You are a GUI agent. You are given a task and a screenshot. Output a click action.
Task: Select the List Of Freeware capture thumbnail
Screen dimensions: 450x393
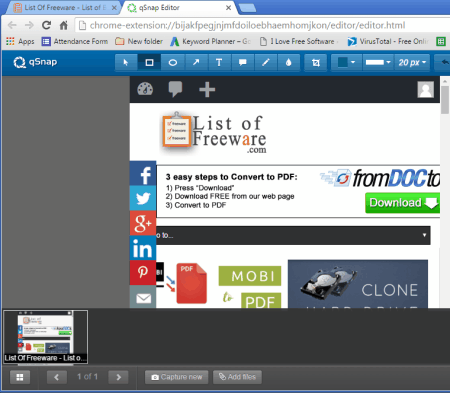[x=45, y=337]
